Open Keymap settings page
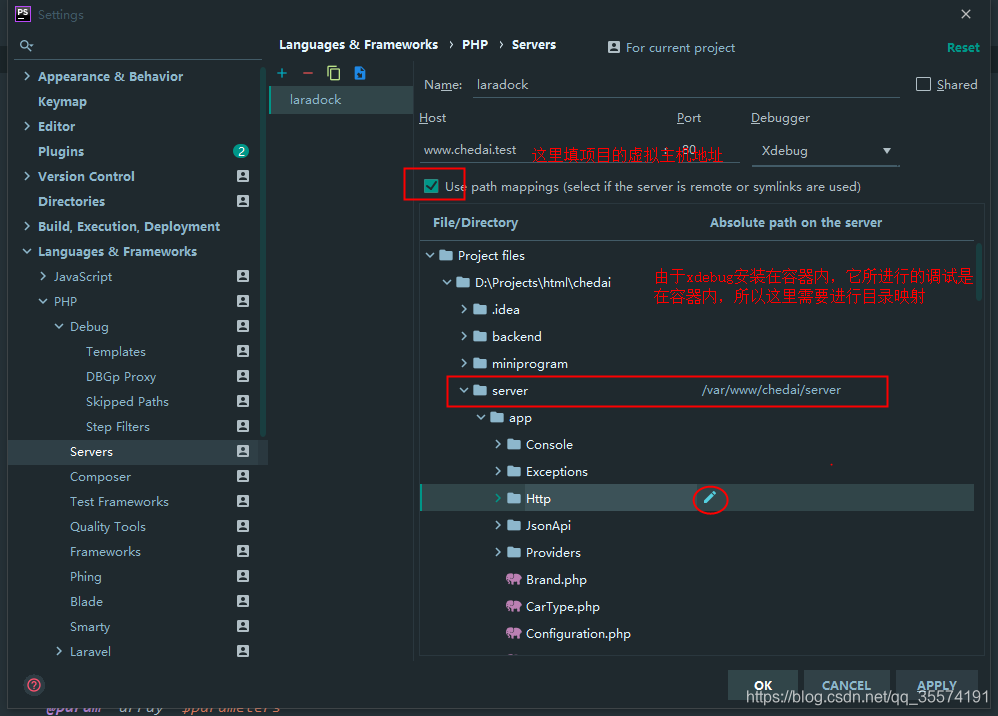The image size is (998, 716). click(62, 101)
